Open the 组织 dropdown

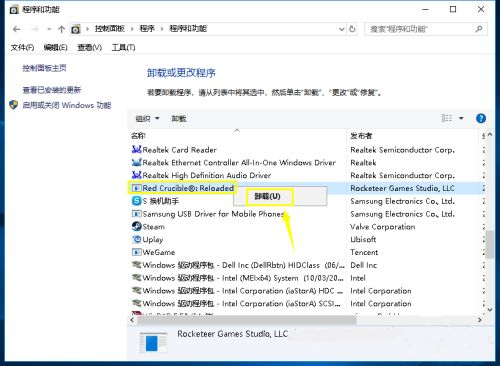pos(147,118)
